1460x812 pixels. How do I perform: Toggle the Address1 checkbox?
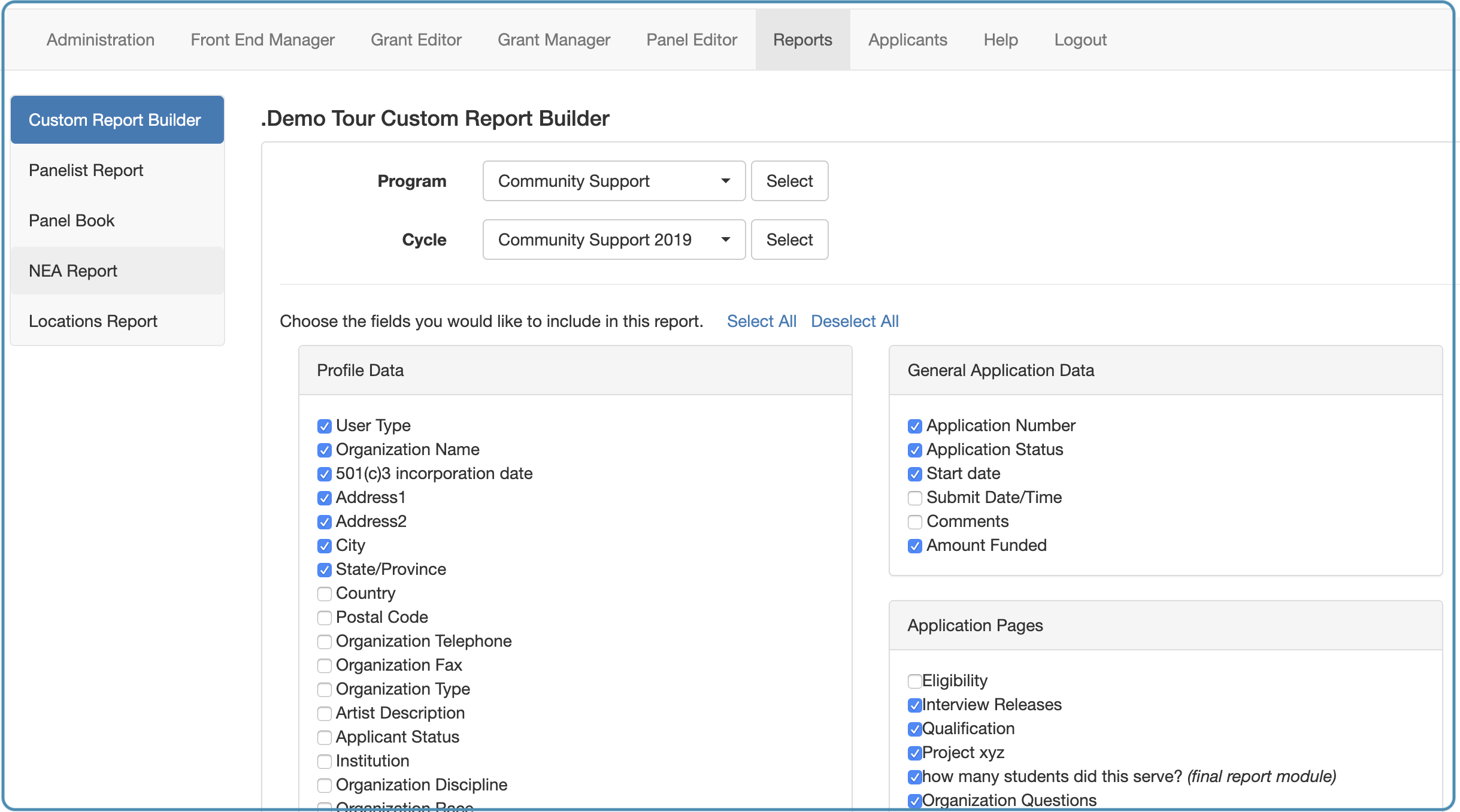point(325,498)
